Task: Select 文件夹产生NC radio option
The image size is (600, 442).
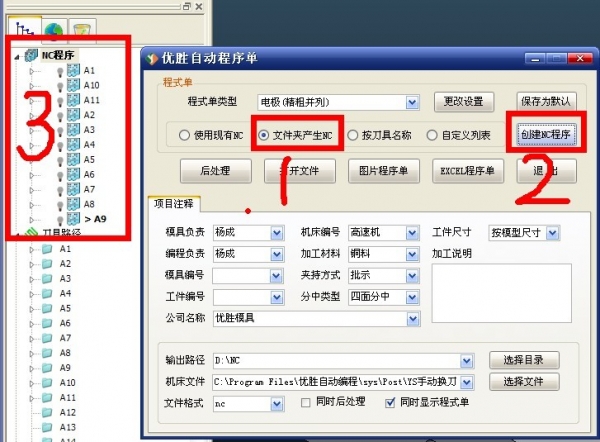Action: point(263,135)
